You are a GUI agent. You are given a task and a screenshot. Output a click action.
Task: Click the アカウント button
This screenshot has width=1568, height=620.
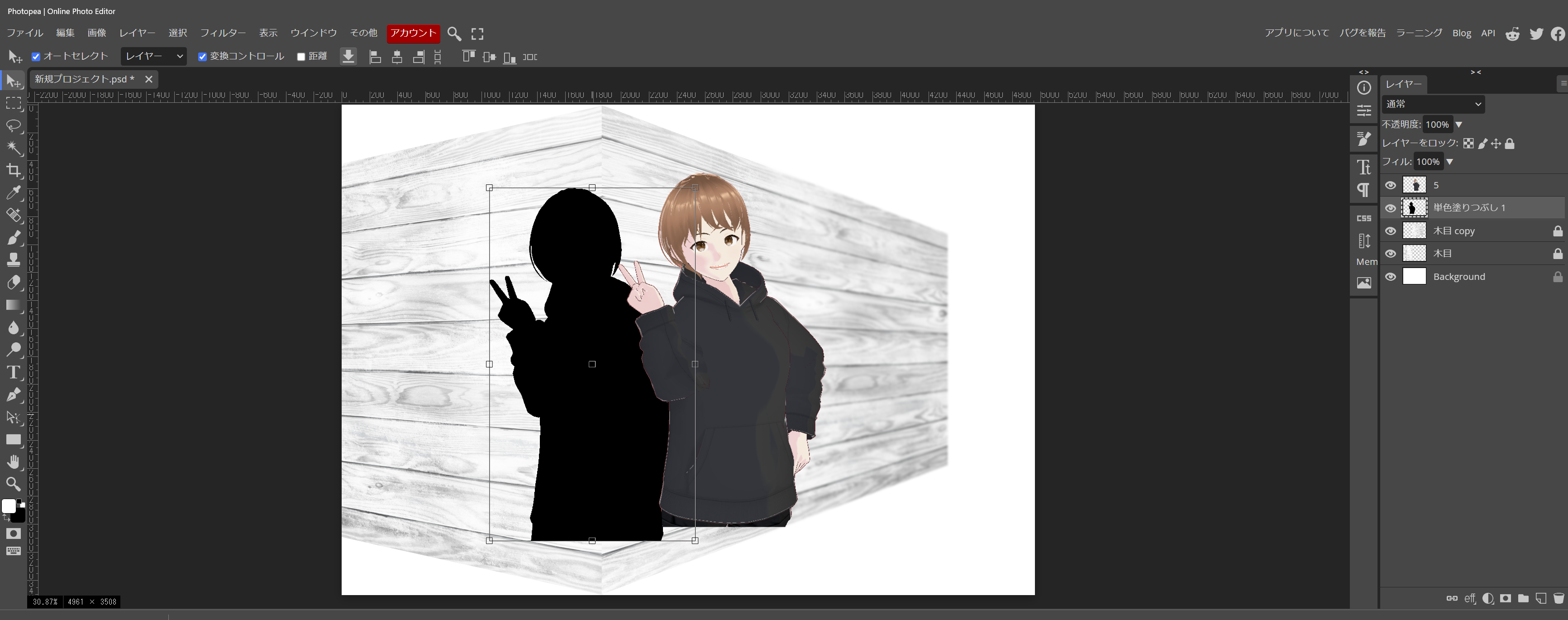coord(413,33)
